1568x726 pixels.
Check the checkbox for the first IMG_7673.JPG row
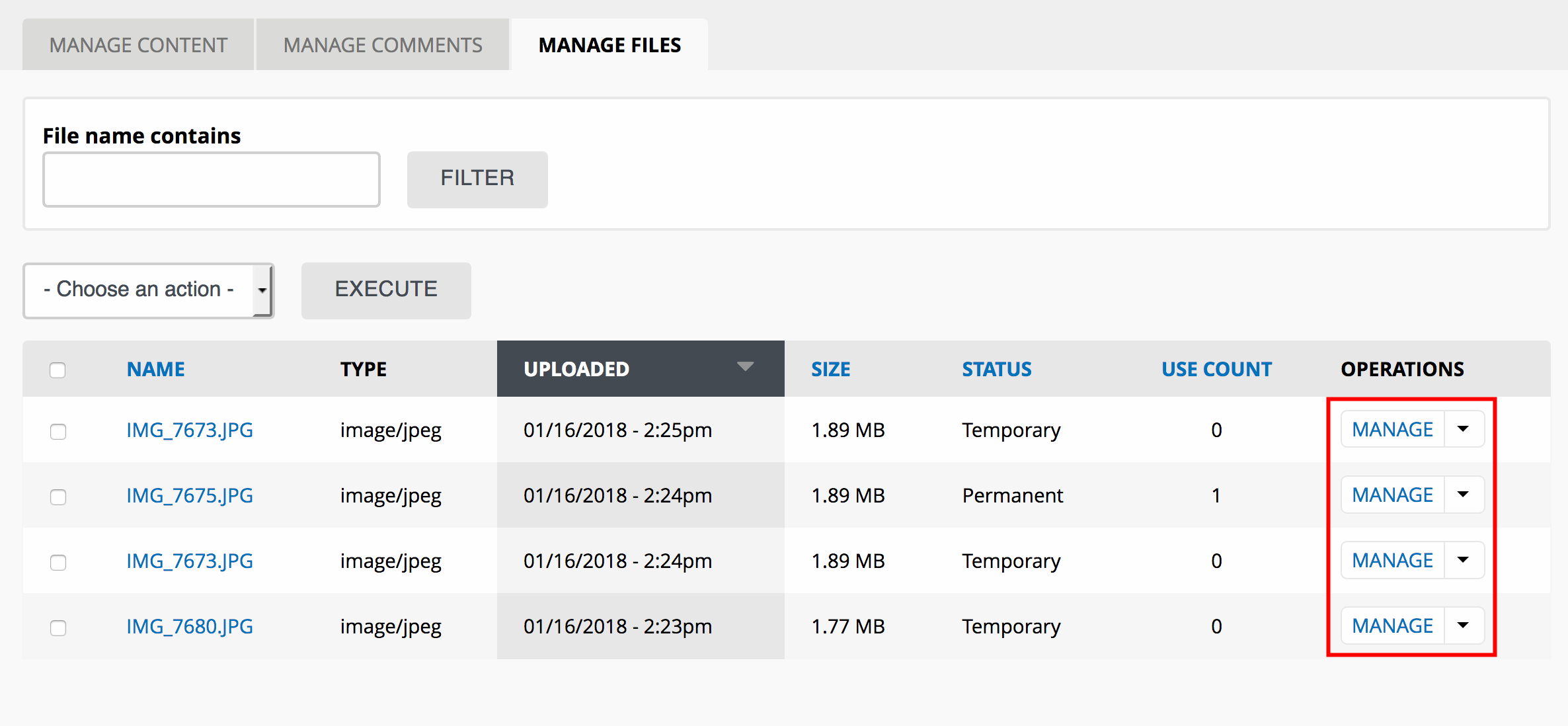point(58,432)
